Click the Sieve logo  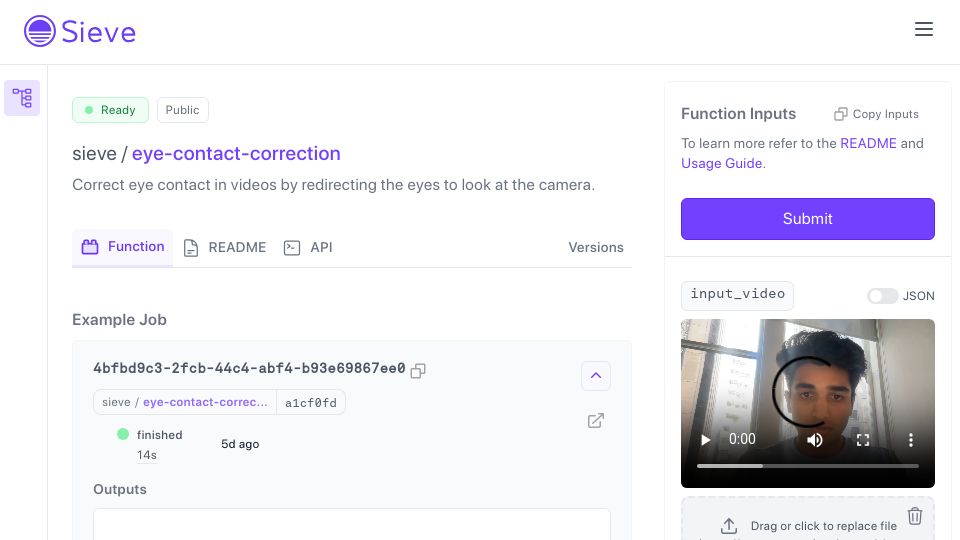pos(80,31)
